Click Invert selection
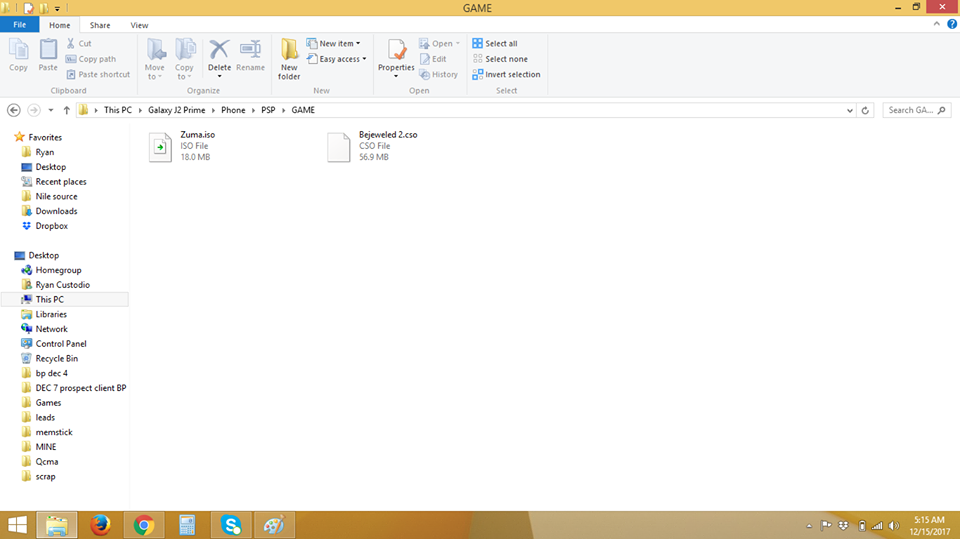This screenshot has height=539, width=960. (x=506, y=74)
